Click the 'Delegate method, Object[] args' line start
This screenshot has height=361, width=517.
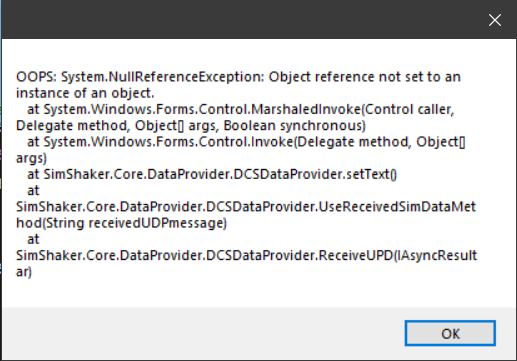click(116, 126)
